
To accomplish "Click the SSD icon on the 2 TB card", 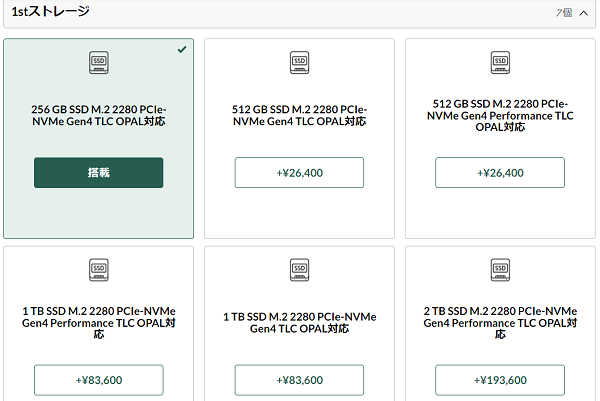I will [500, 270].
